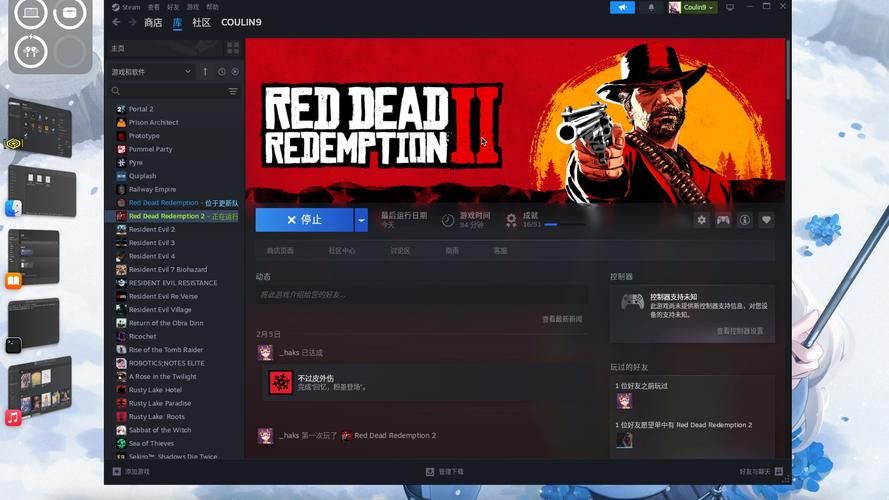This screenshot has width=889, height=500.
Task: Open controller configuration gamepad icon
Action: 723,220
